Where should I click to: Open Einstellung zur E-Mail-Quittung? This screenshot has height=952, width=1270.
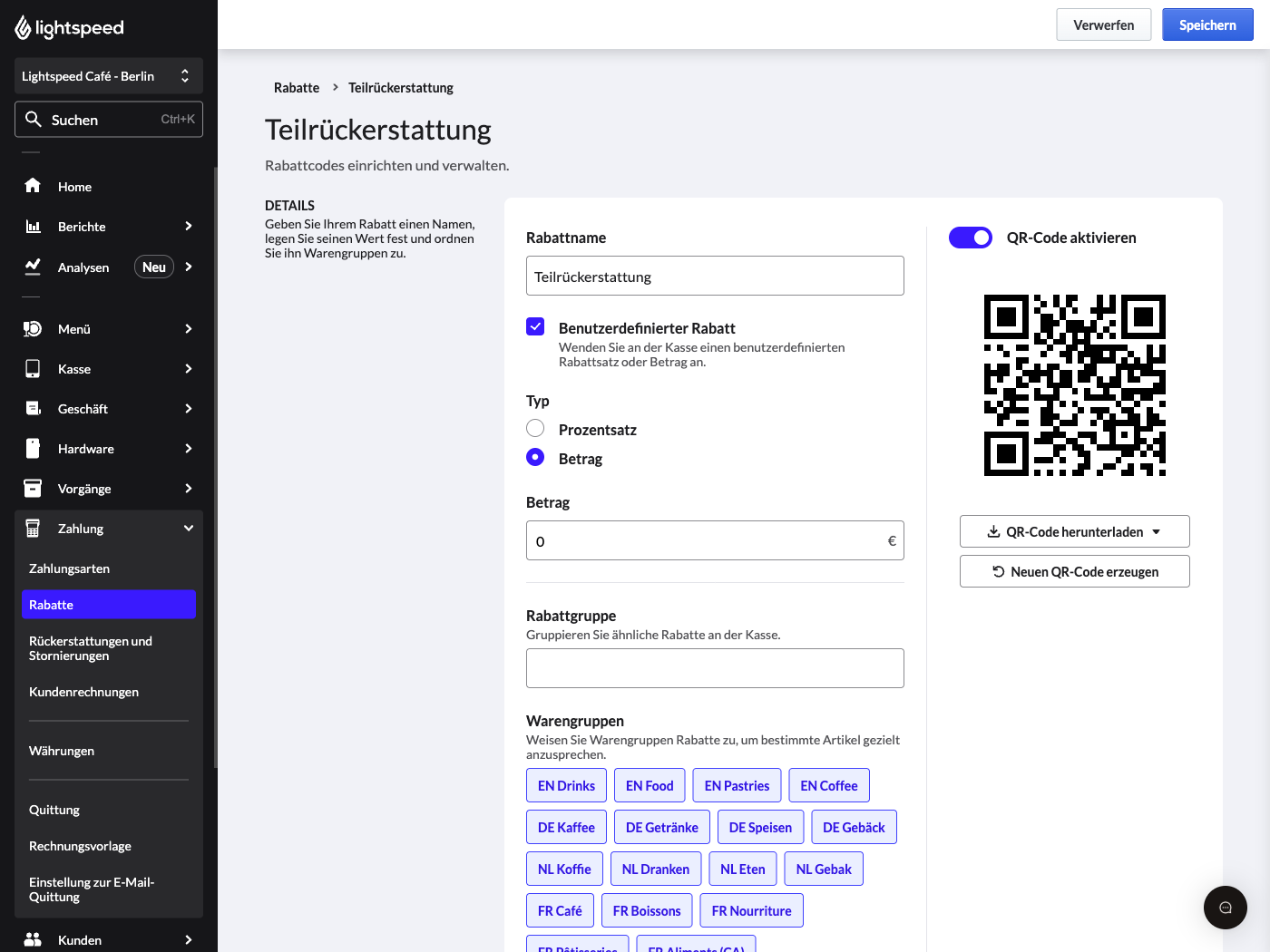tap(109, 889)
